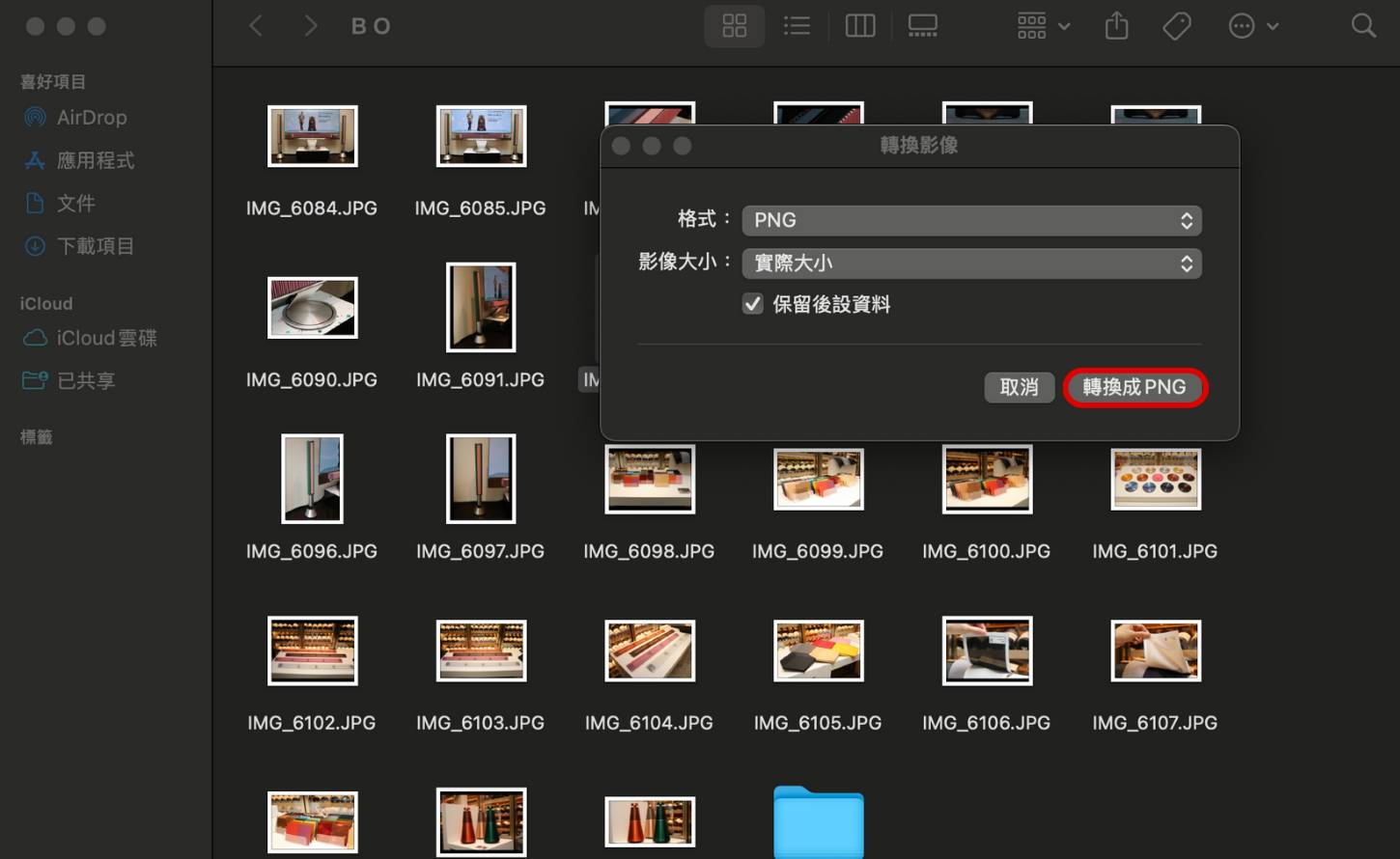Open the 格式 PNG dropdown

pyautogui.click(x=971, y=220)
